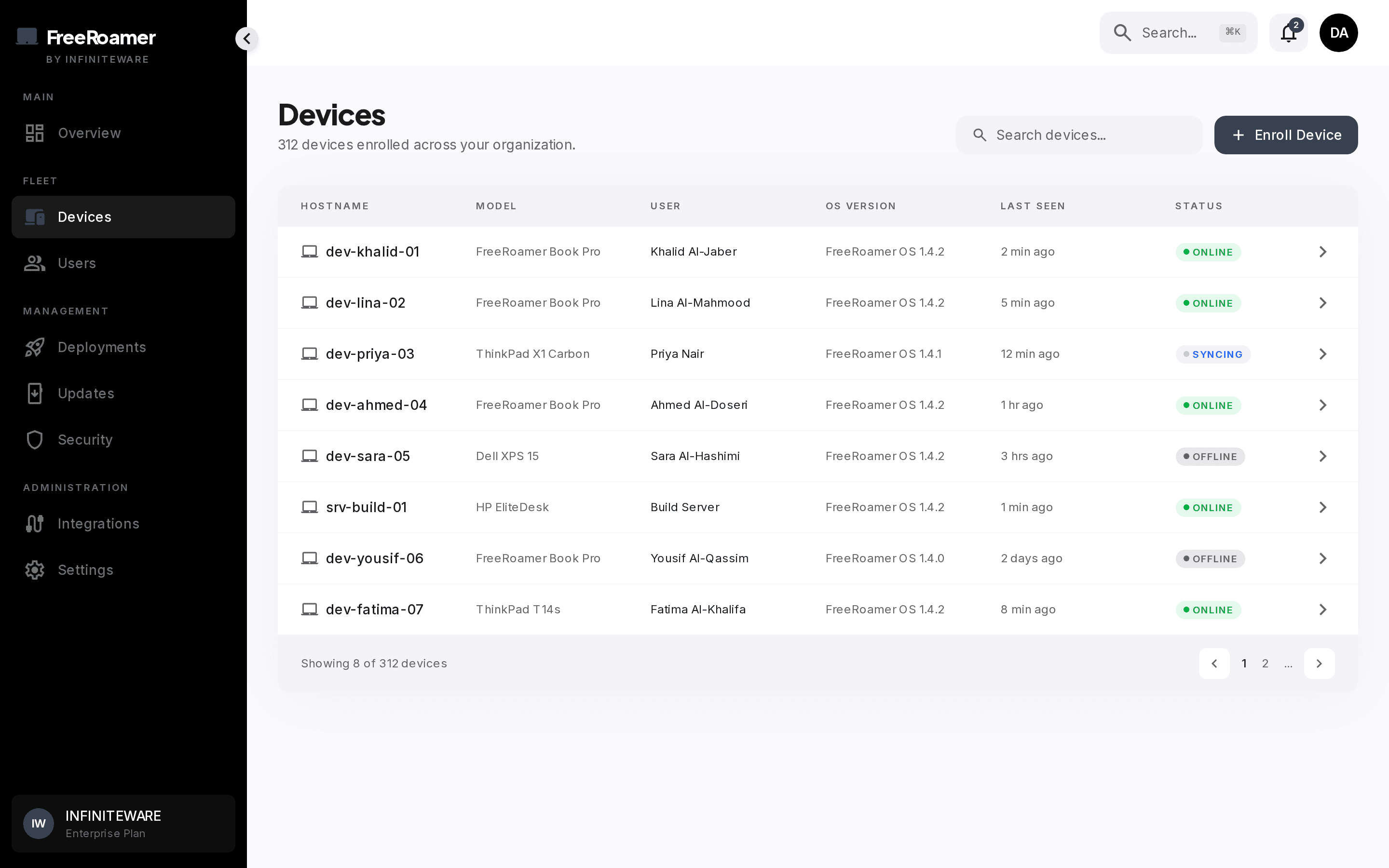Click laptop icon beside dev-yousif-06
This screenshot has width=1389, height=868.
coord(309,558)
